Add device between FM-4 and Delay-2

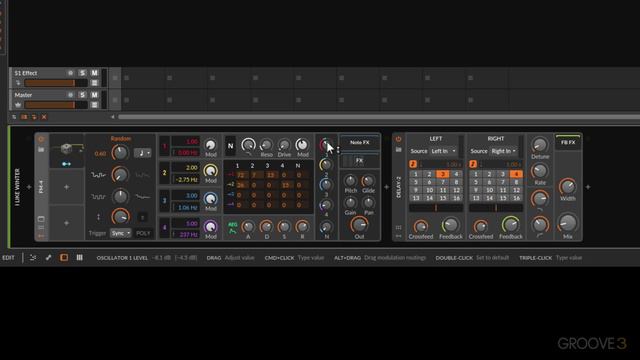387,187
